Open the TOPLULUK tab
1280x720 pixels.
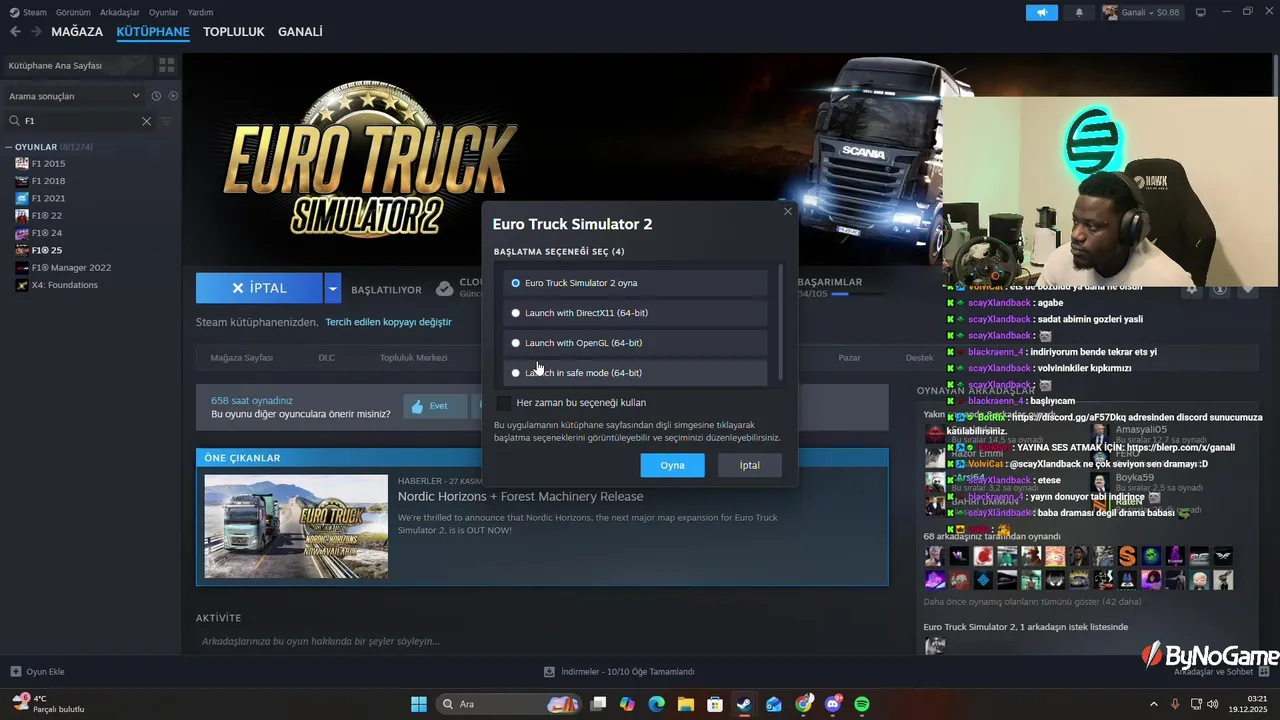tap(234, 32)
